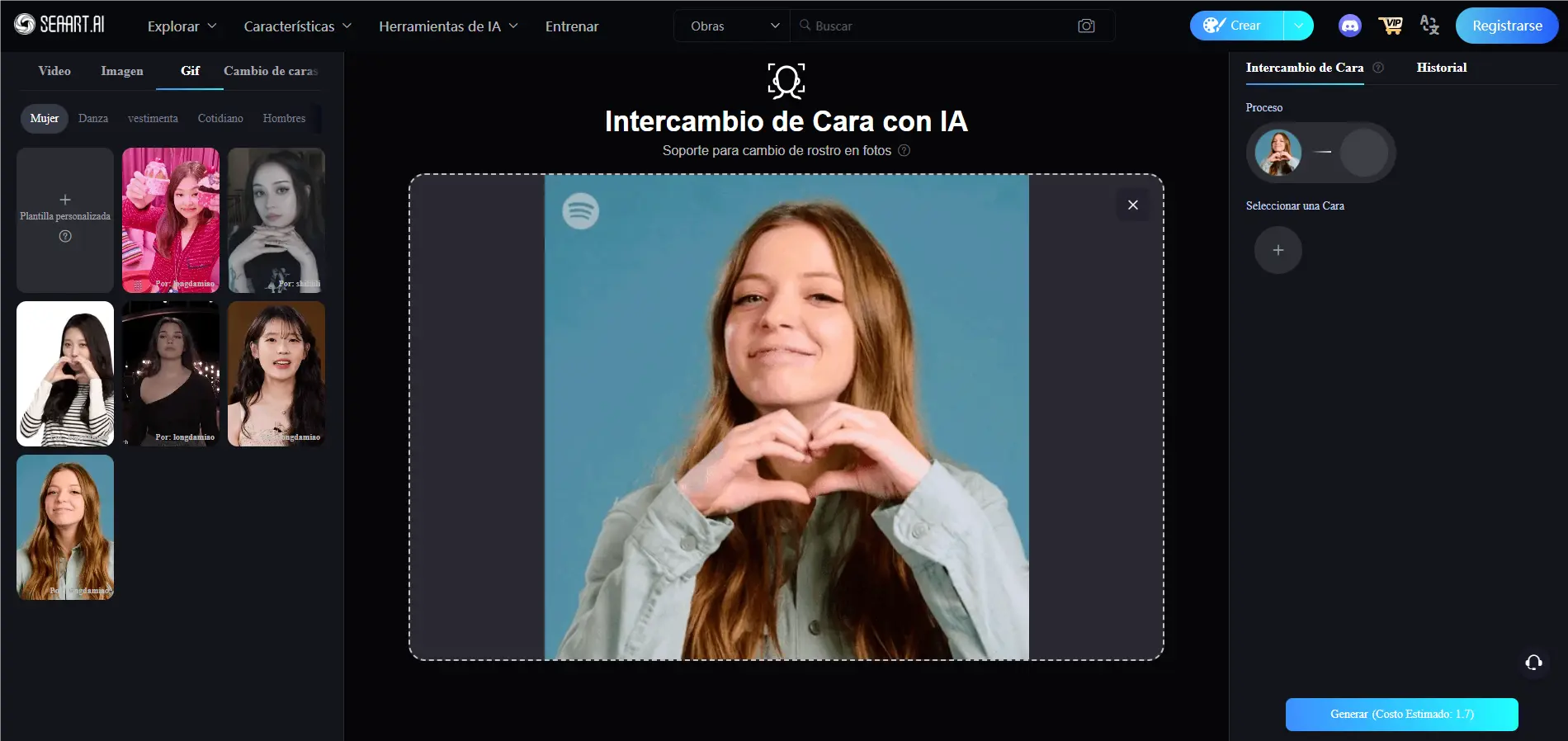
Task: Open the VIP shopping cart icon
Action: click(x=1391, y=26)
